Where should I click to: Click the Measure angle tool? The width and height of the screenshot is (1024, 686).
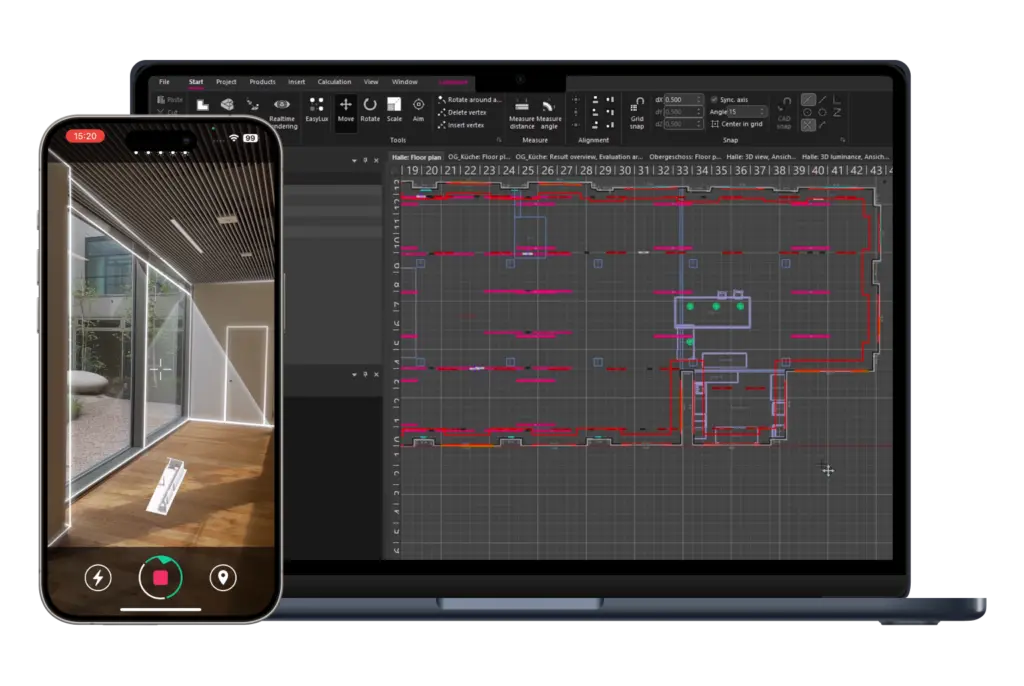548,110
